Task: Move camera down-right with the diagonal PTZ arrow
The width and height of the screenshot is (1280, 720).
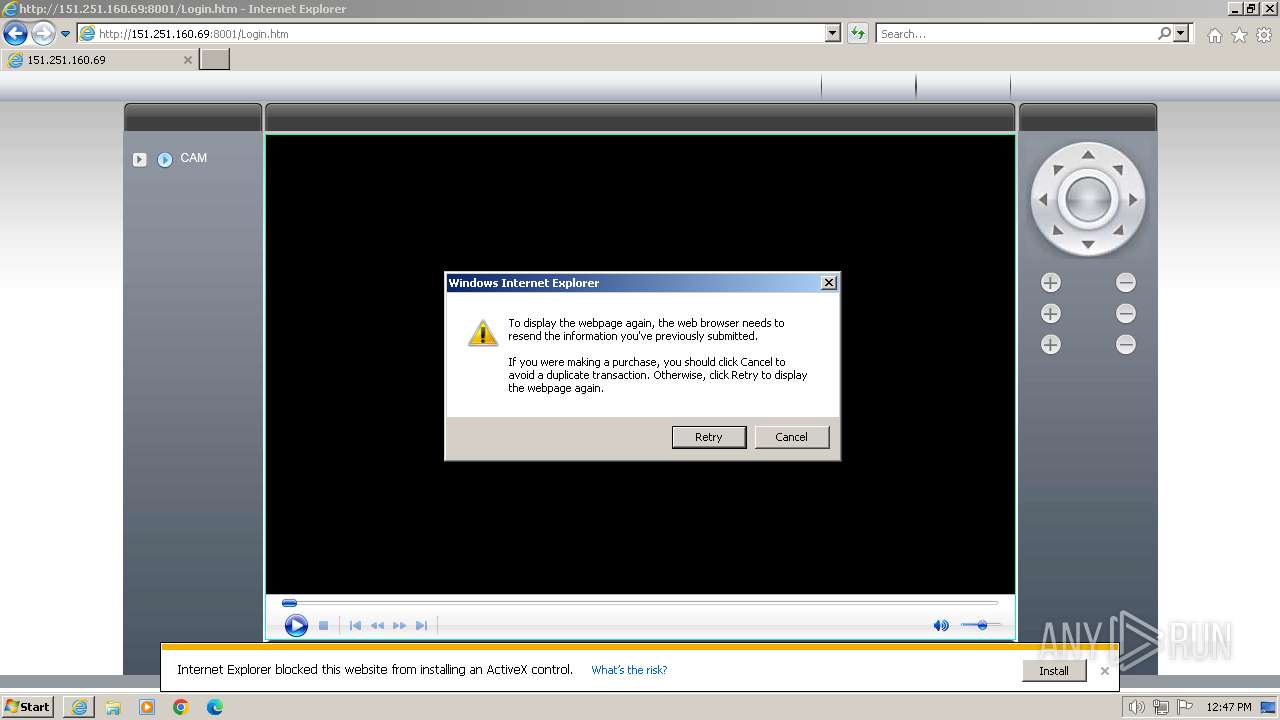Action: [1119, 231]
